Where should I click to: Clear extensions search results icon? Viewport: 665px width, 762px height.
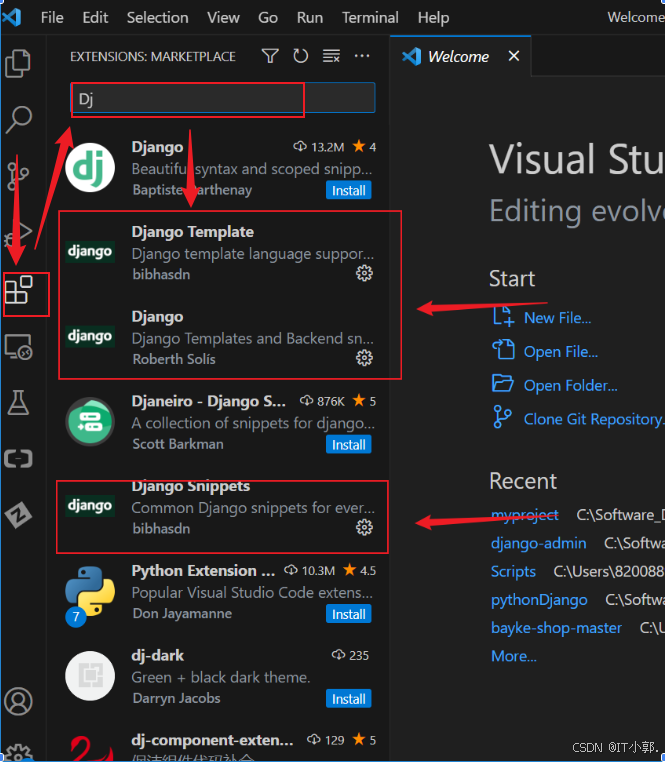(332, 56)
